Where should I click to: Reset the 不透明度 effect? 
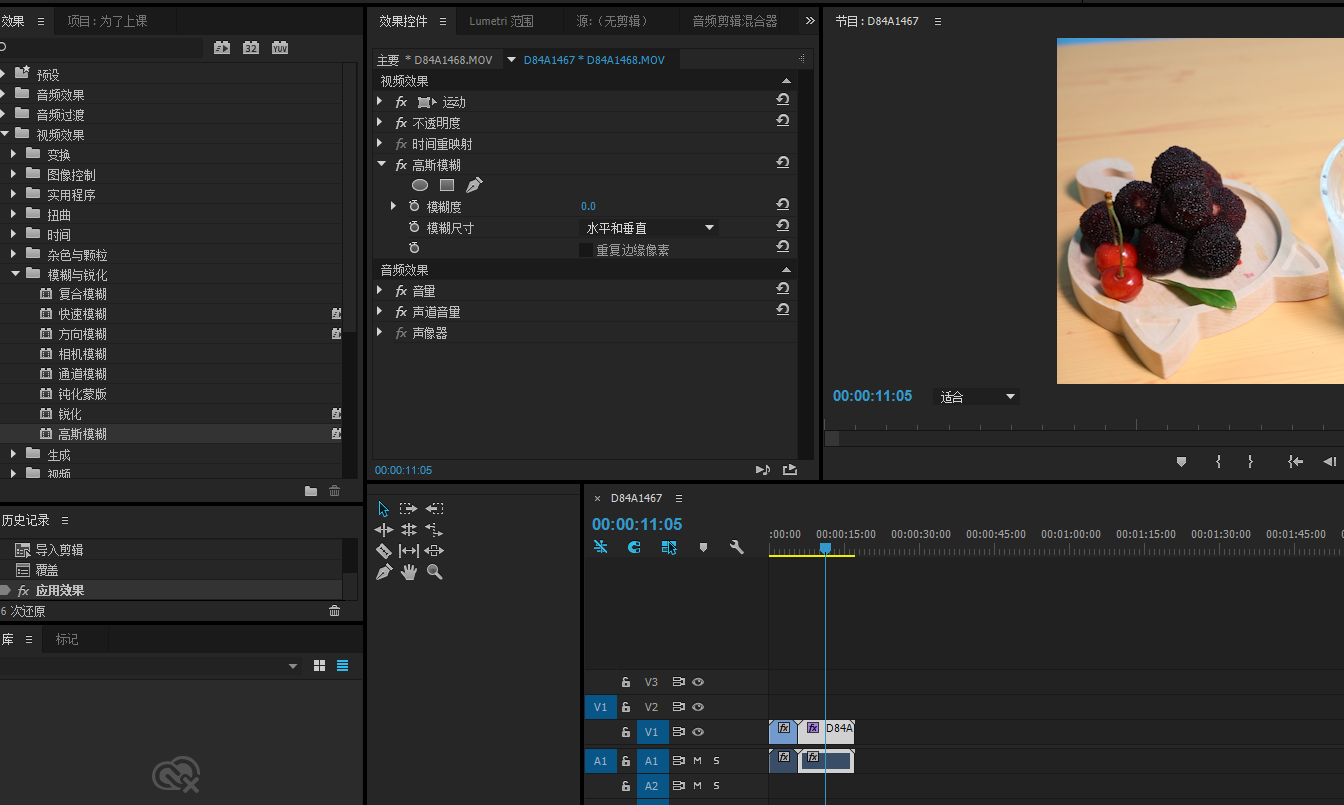[783, 121]
